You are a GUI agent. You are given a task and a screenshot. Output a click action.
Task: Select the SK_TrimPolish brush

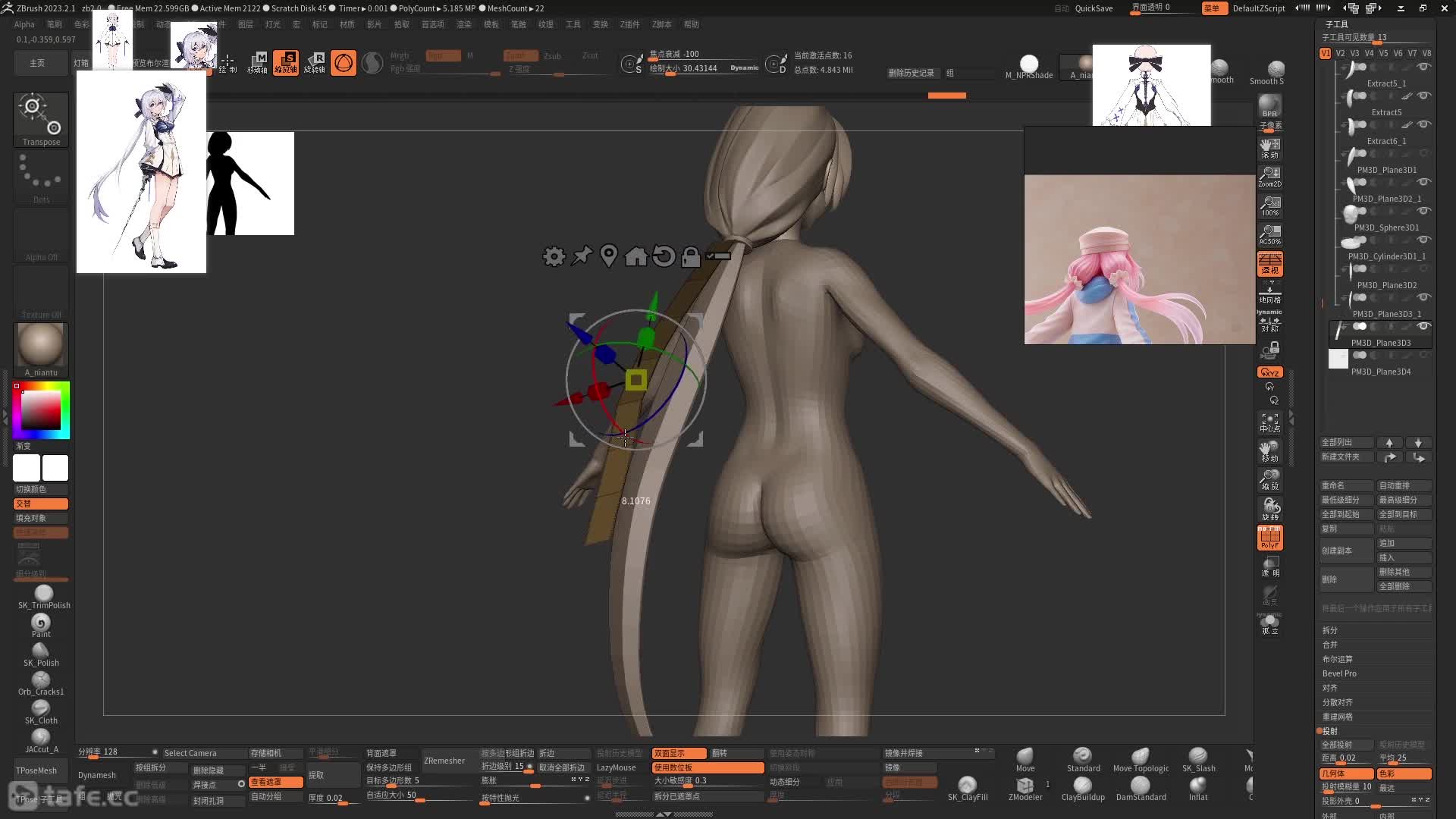[x=44, y=597]
